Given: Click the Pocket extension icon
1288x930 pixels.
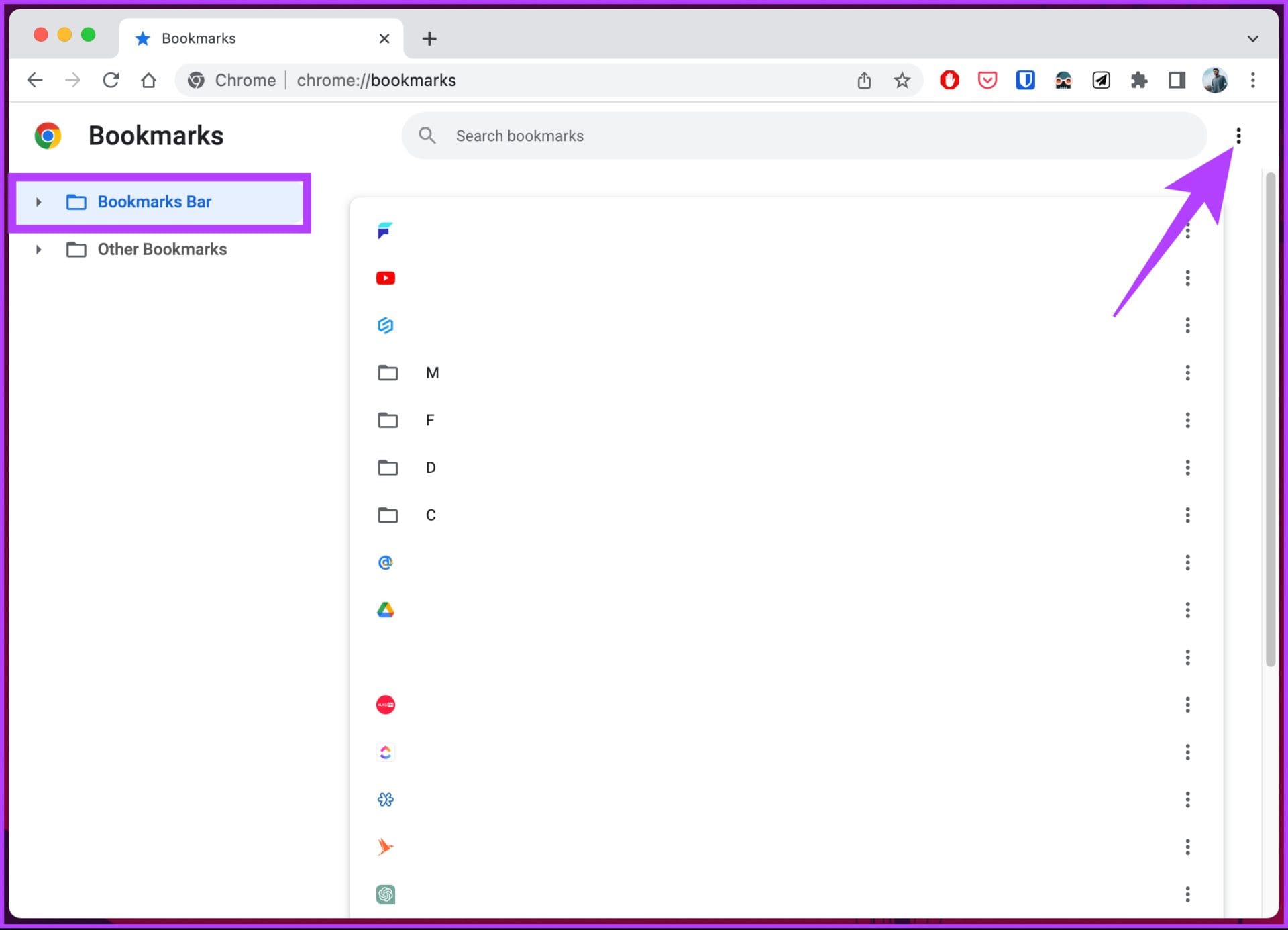Looking at the screenshot, I should 987,81.
